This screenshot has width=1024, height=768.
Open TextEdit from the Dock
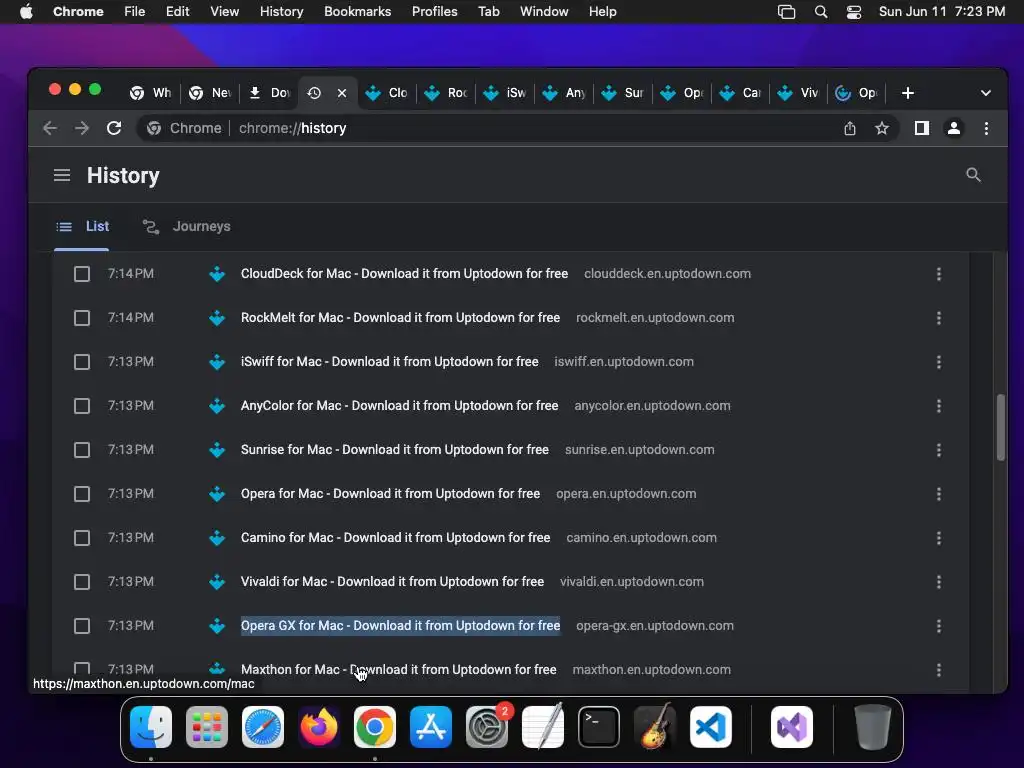543,727
